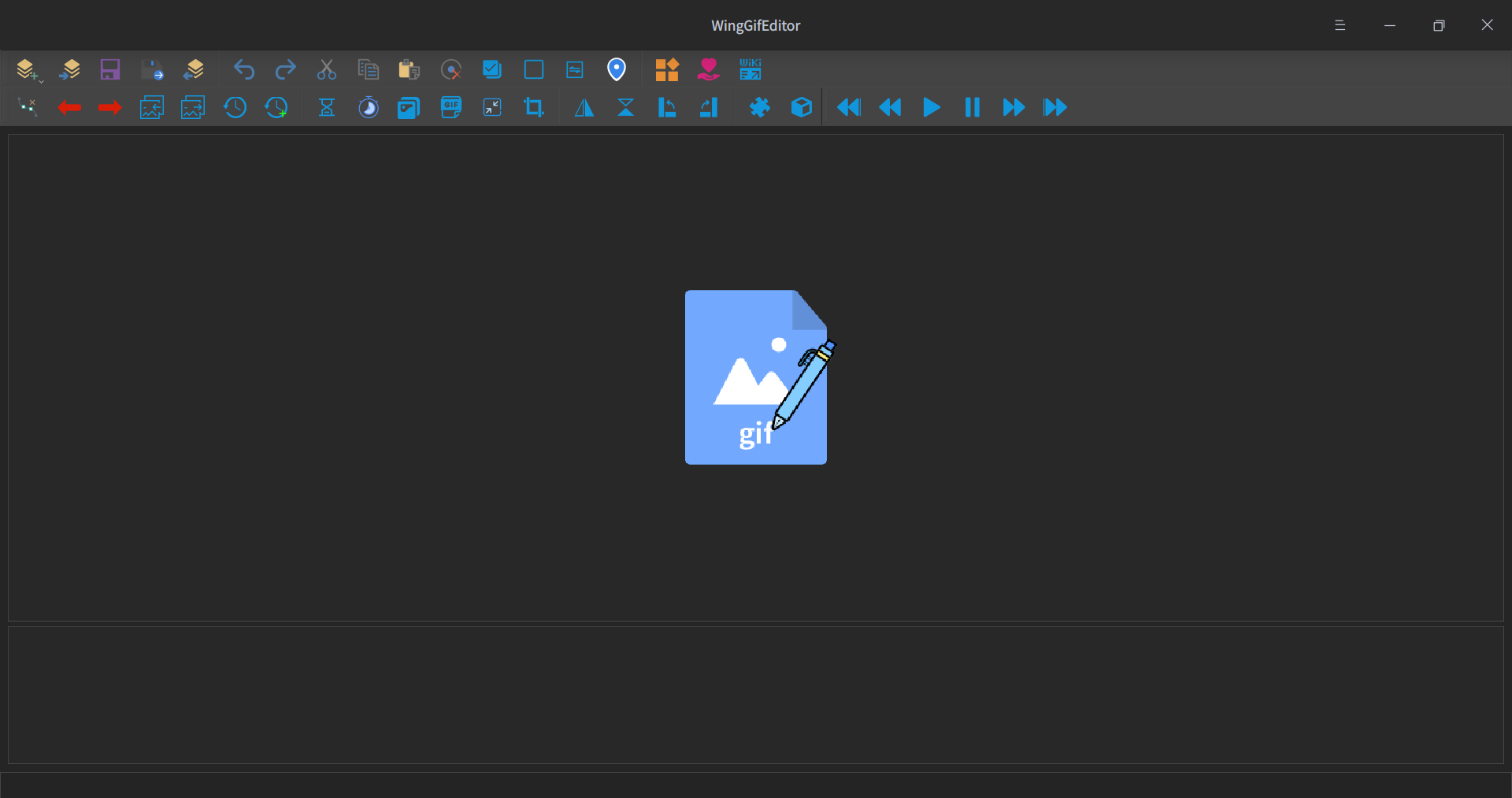The width and height of the screenshot is (1512, 798).
Task: Undo the last action
Action: (244, 70)
